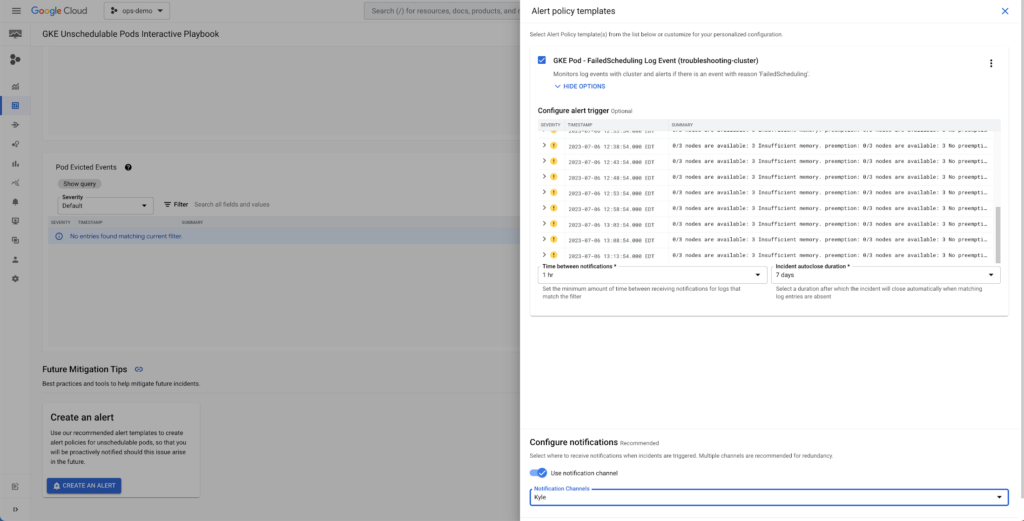
Task: Click warning severity icon on 12:38:54 log row
Action: point(553,146)
